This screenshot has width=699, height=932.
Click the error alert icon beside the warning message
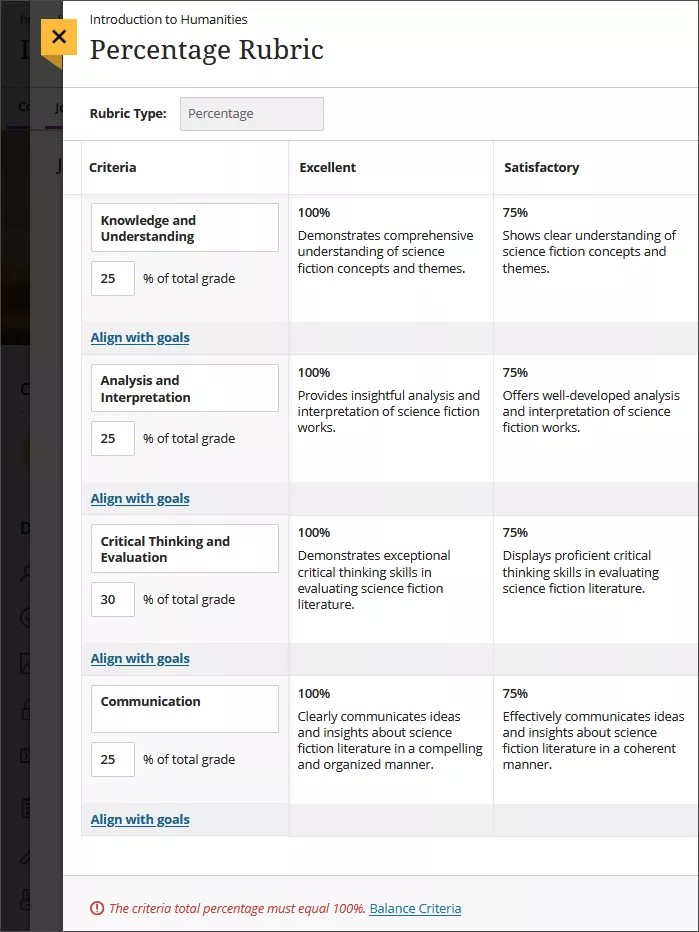[x=97, y=908]
